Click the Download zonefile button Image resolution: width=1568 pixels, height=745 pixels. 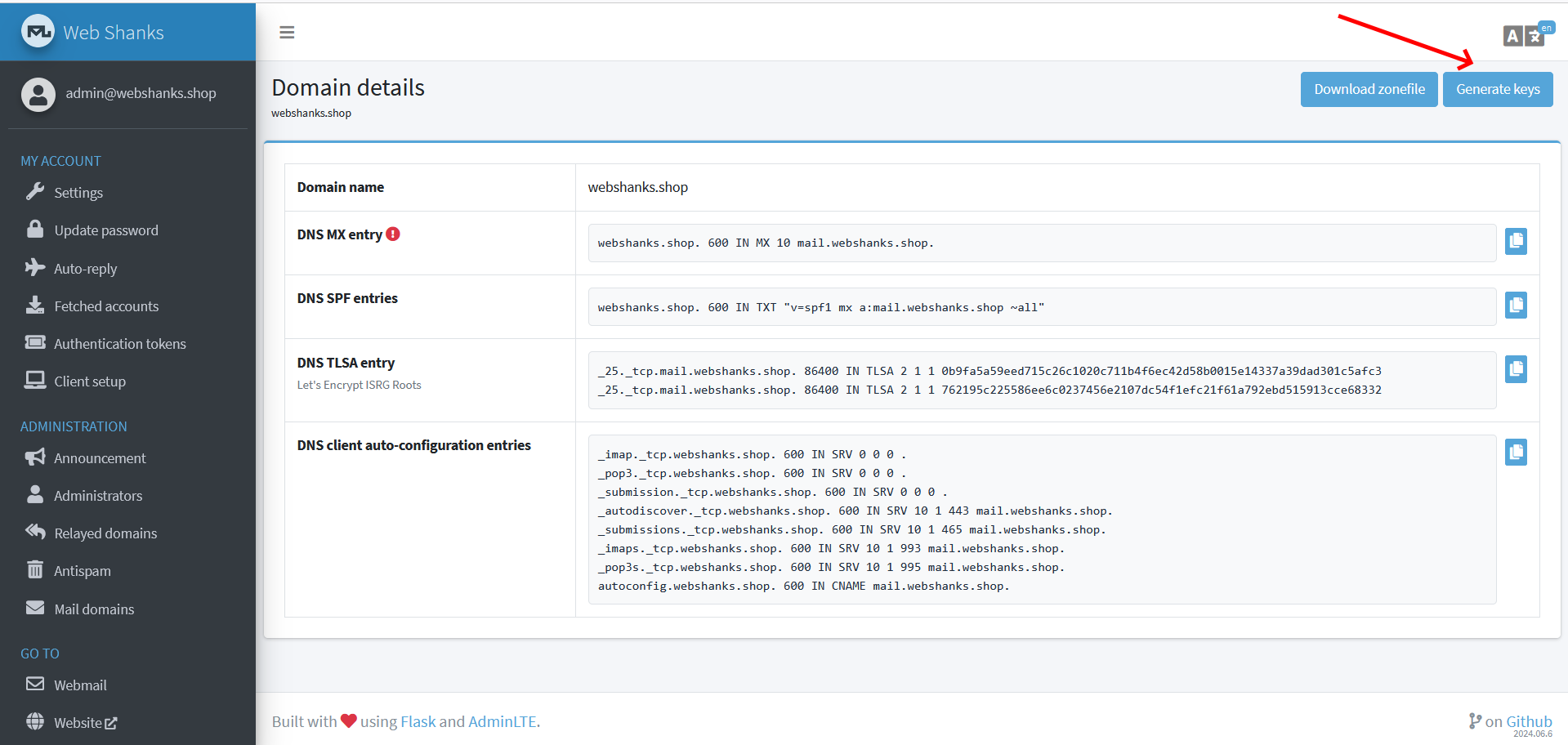[x=1369, y=89]
